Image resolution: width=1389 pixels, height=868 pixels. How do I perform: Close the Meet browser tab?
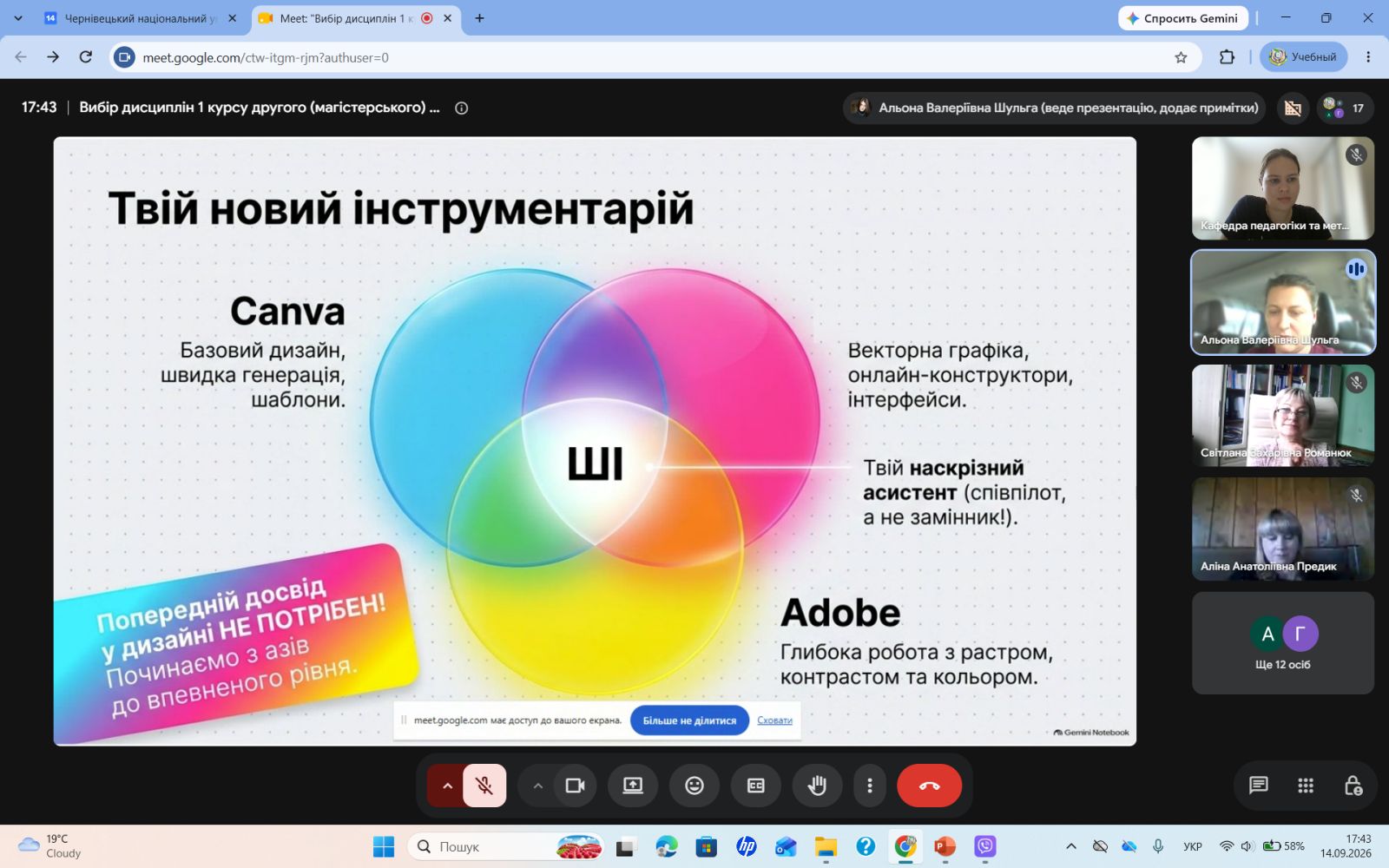point(447,18)
